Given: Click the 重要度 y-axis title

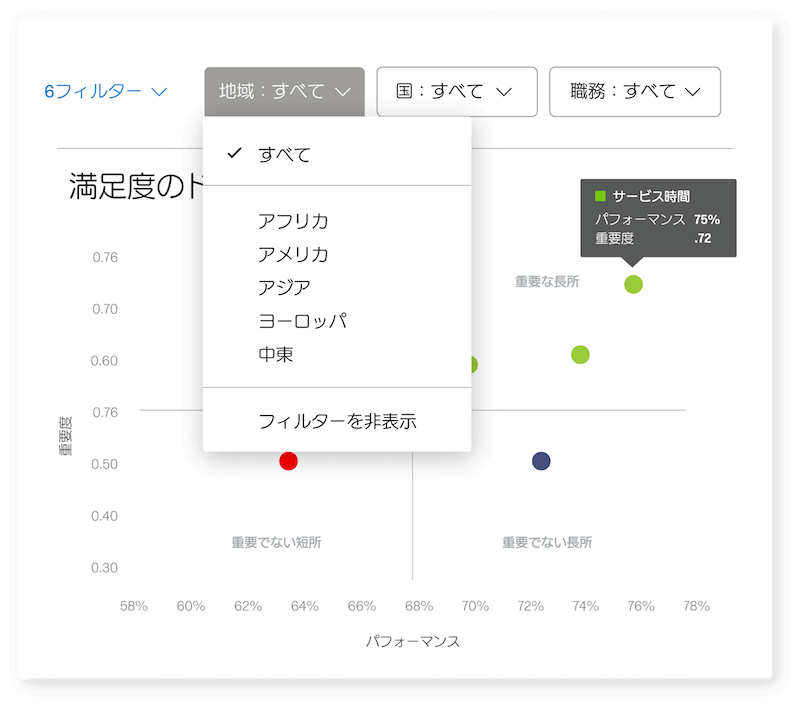Looking at the screenshot, I should coord(66,436).
